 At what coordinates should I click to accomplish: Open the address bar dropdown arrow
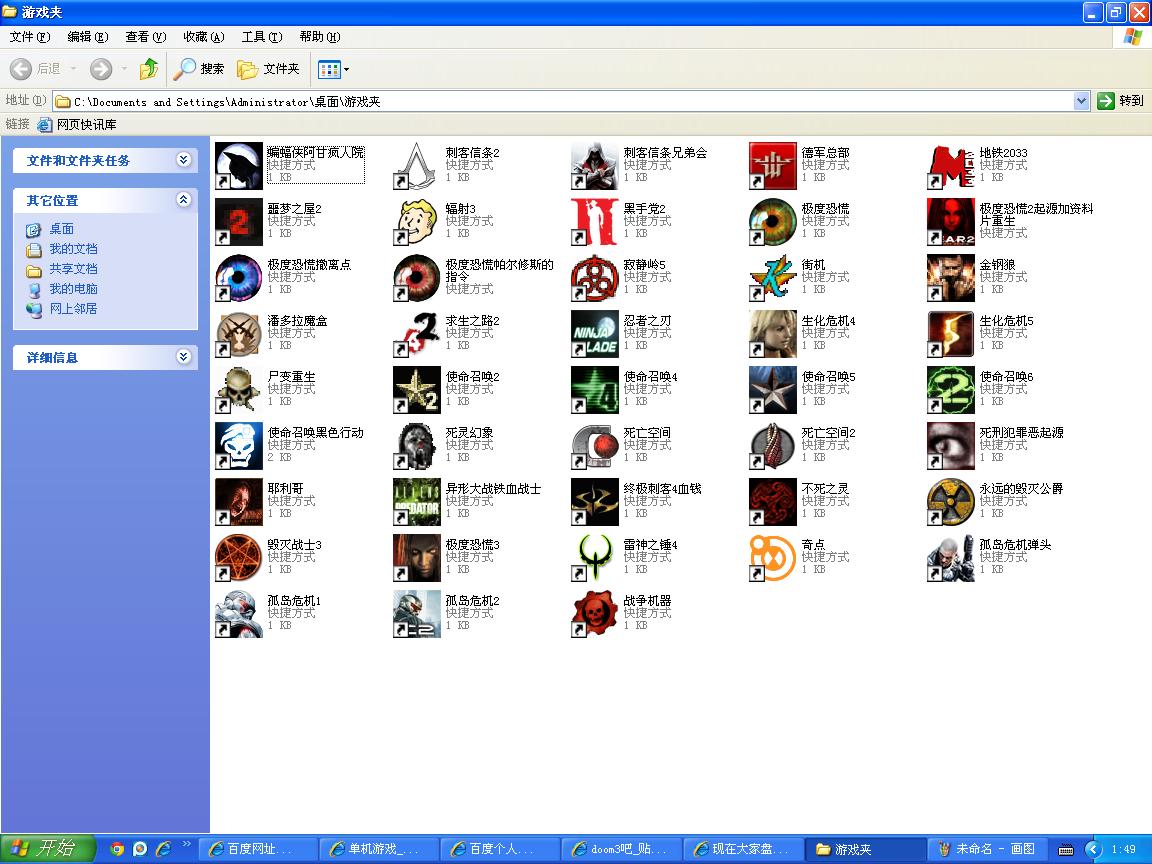[x=1081, y=101]
